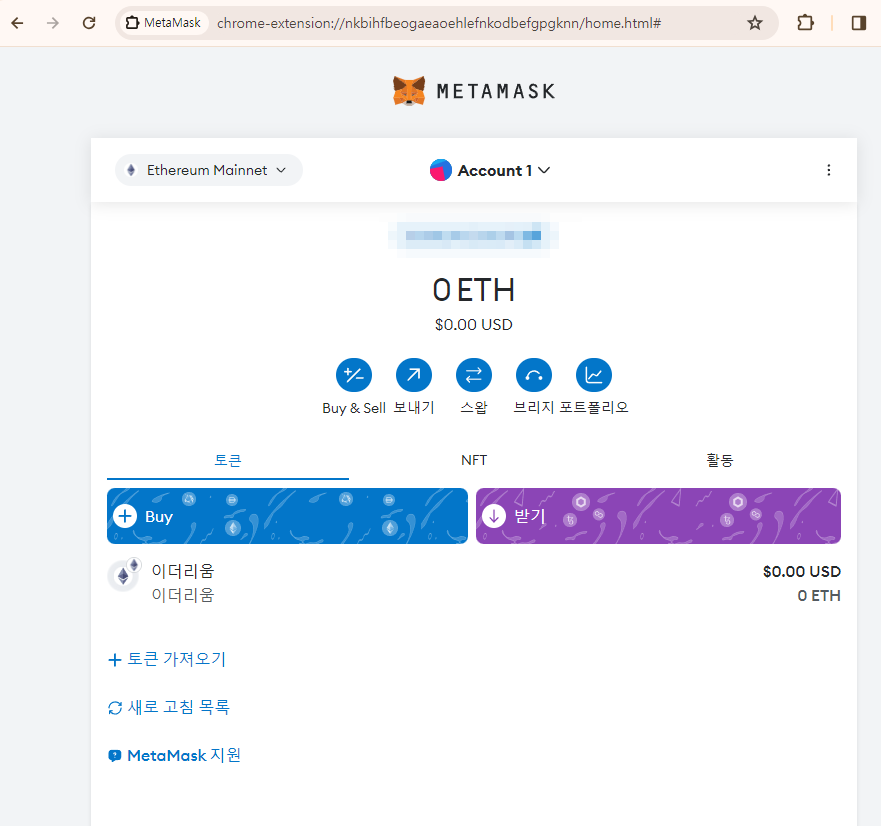The width and height of the screenshot is (881, 826).
Task: Click the purple 받기 (Receive) banner
Action: (x=658, y=515)
